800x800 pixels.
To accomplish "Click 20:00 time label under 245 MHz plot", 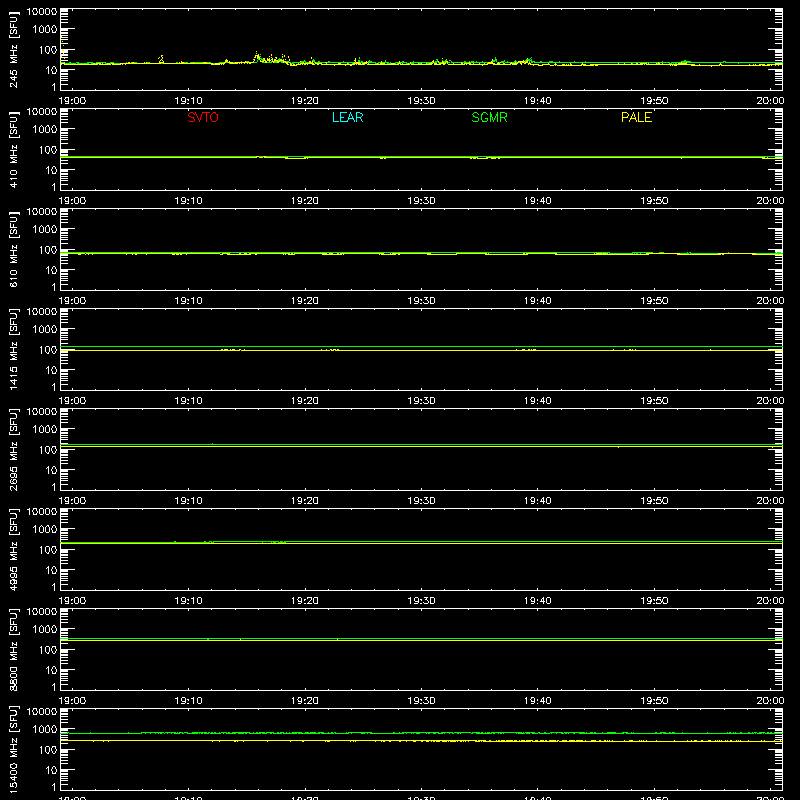I will click(x=770, y=101).
